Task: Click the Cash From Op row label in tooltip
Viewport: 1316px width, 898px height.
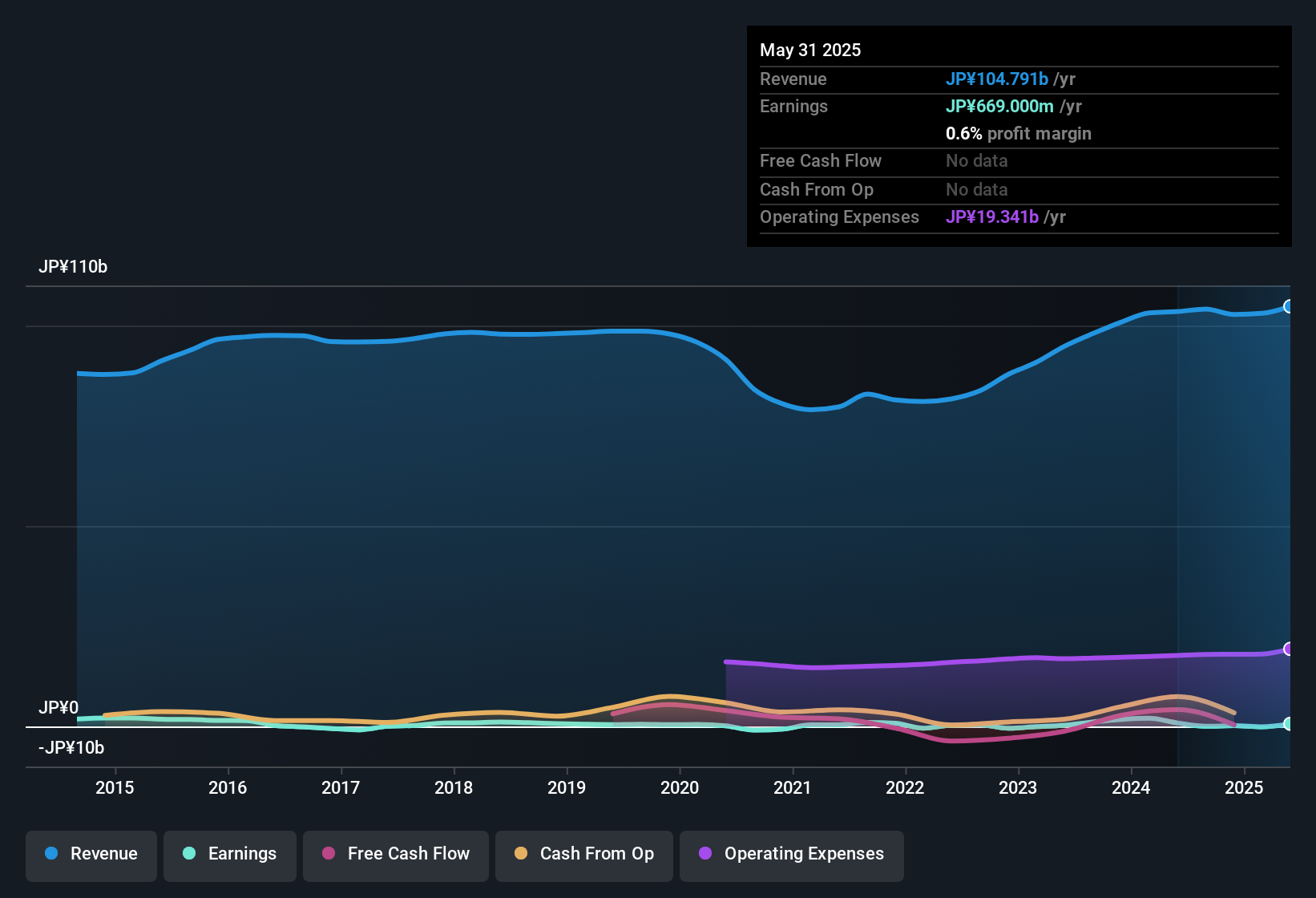Action: tap(817, 189)
